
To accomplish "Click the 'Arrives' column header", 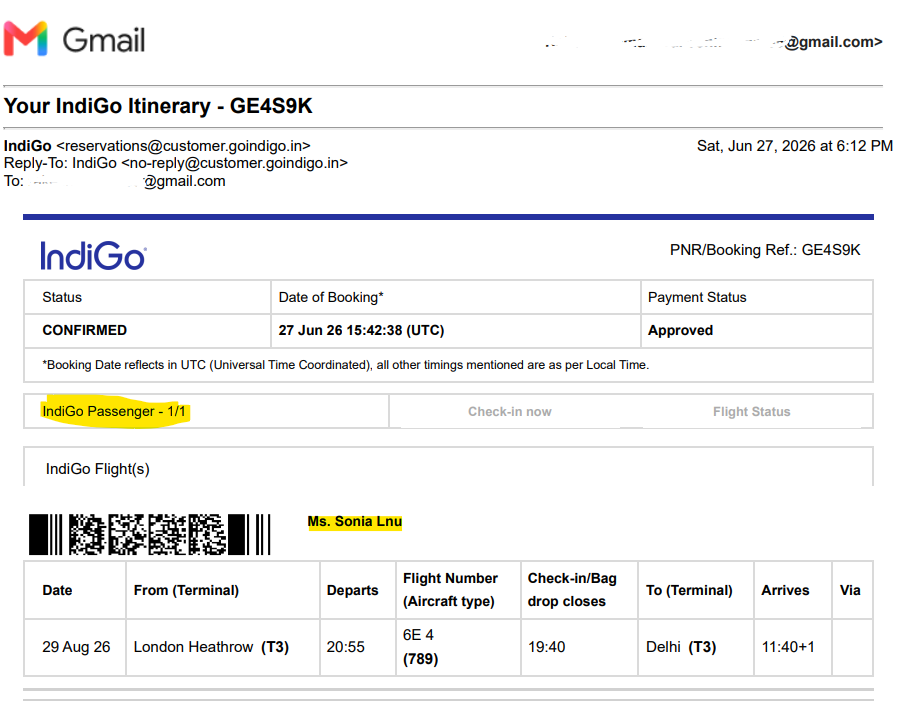I will tap(785, 590).
